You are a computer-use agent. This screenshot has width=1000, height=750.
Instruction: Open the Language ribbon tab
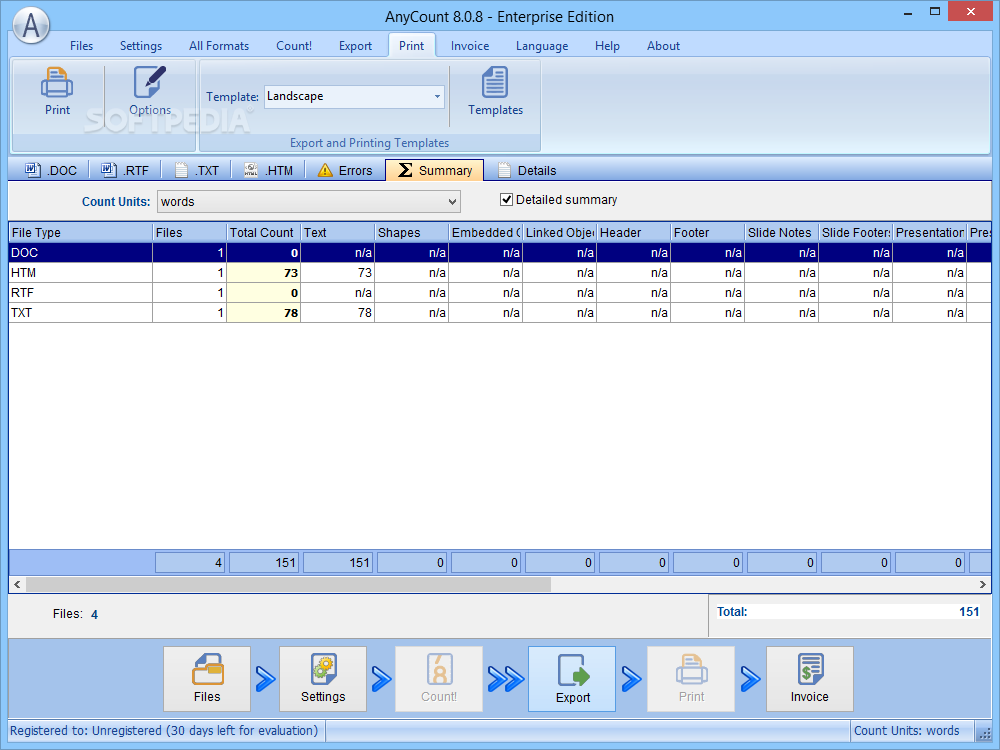pos(542,46)
